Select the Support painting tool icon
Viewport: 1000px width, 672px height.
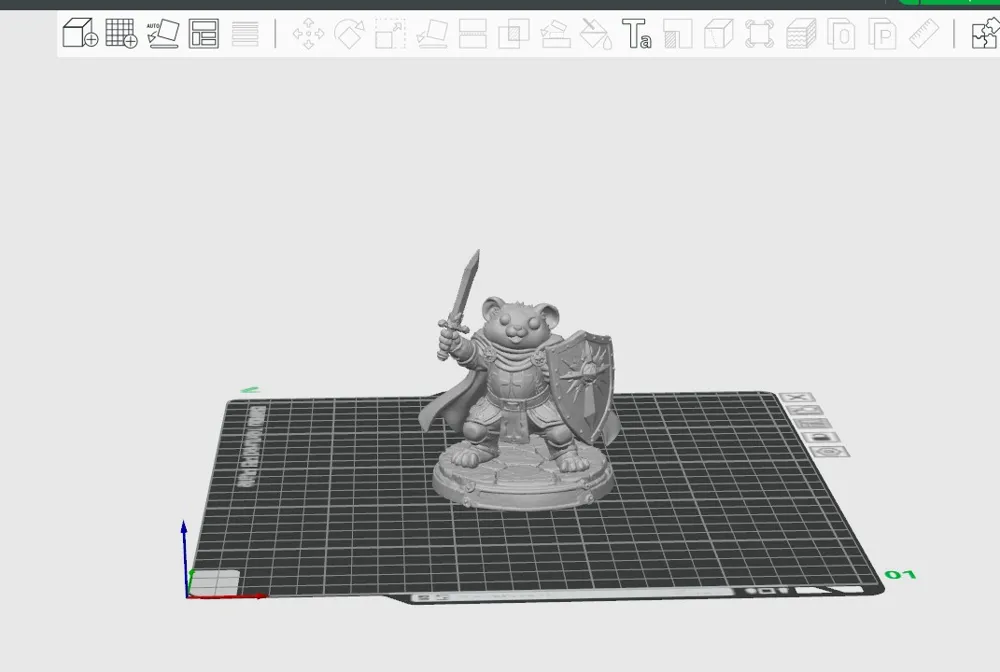(555, 33)
